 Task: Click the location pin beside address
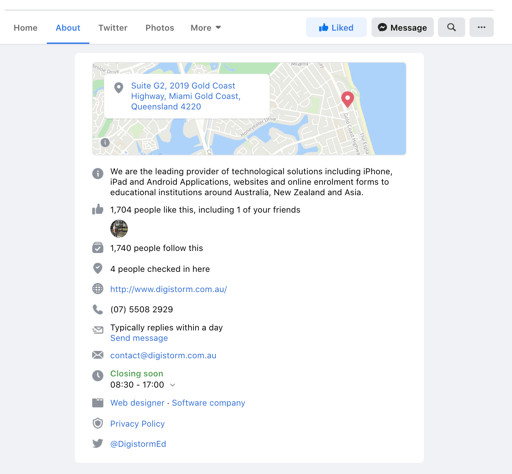point(118,88)
